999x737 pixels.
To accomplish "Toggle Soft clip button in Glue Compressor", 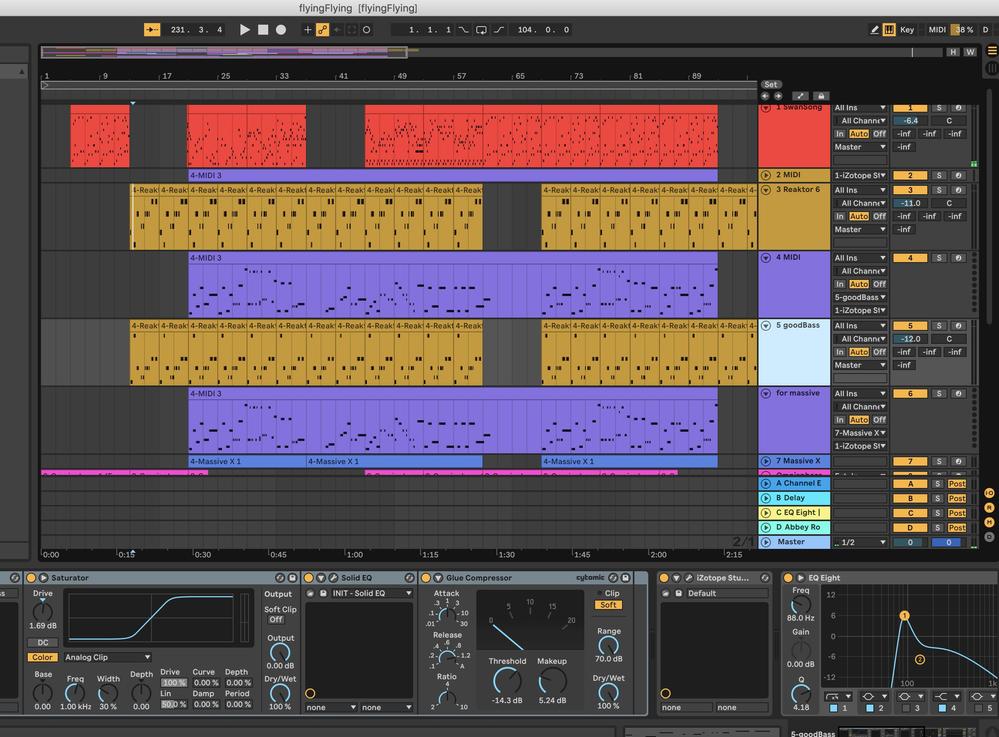I will [608, 605].
